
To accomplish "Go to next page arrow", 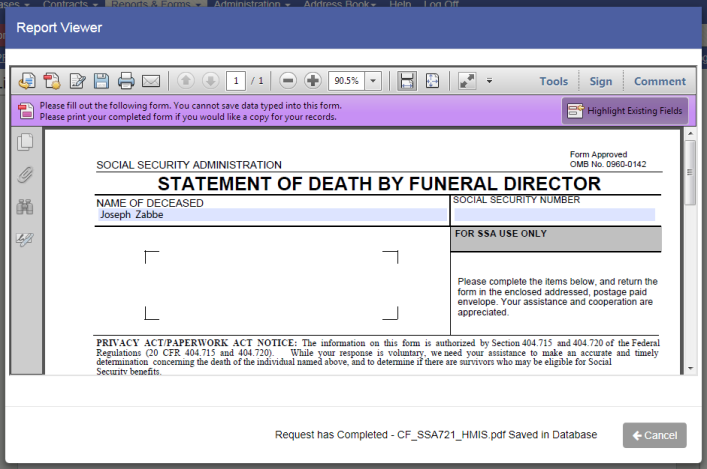I will click(210, 81).
